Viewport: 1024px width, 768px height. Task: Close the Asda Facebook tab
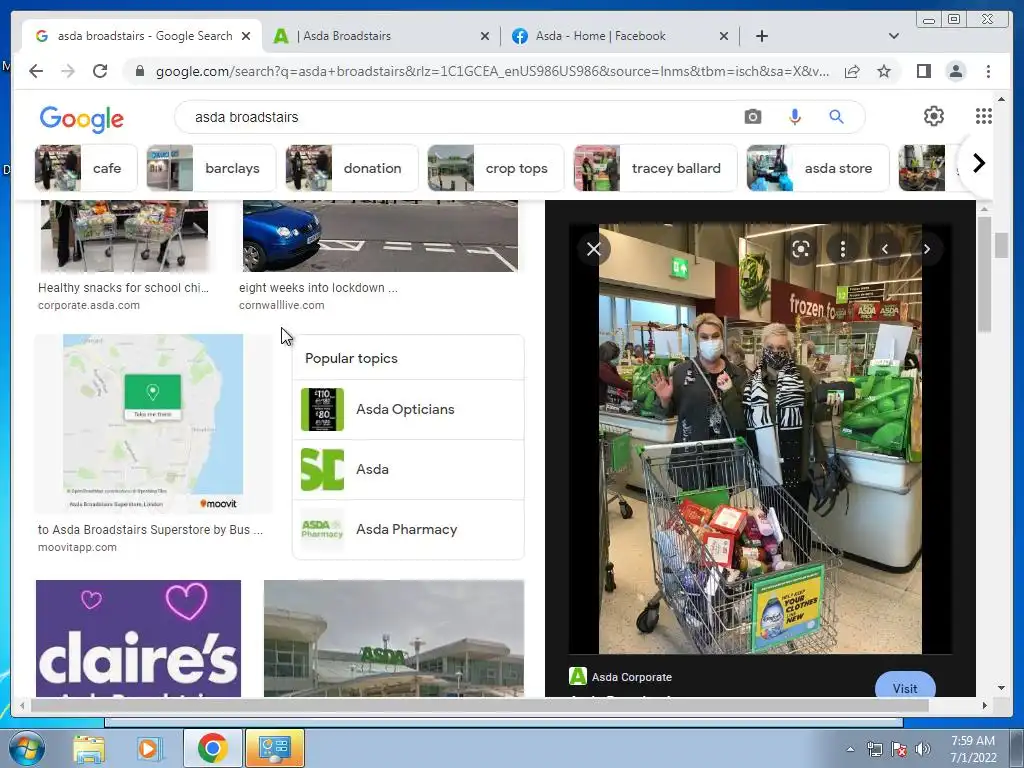point(724,36)
